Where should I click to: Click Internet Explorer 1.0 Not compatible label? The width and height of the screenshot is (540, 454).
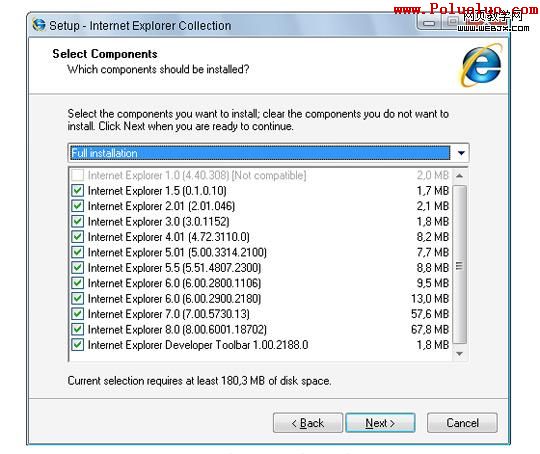point(197,175)
